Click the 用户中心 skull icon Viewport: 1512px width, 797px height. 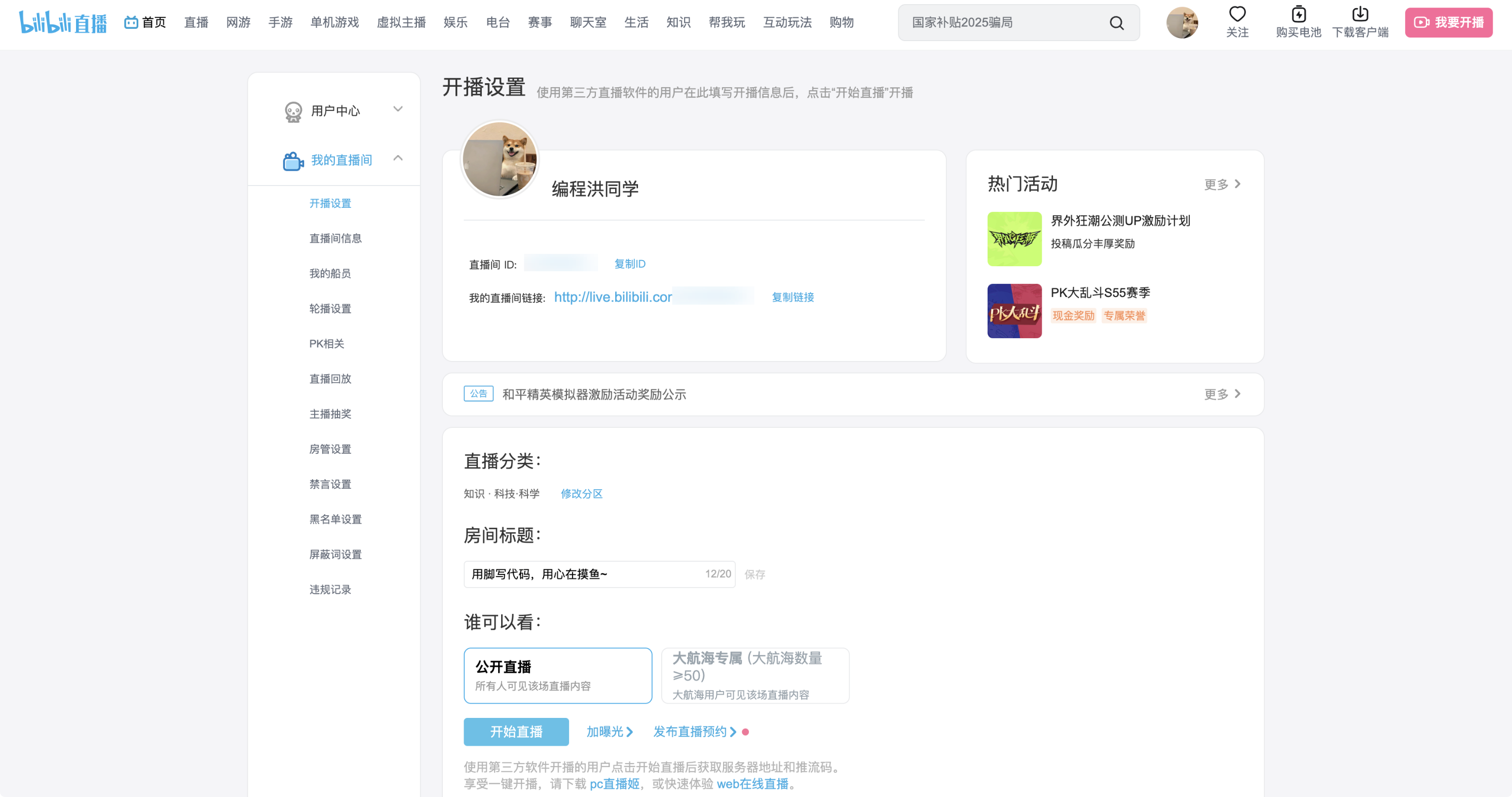(293, 111)
